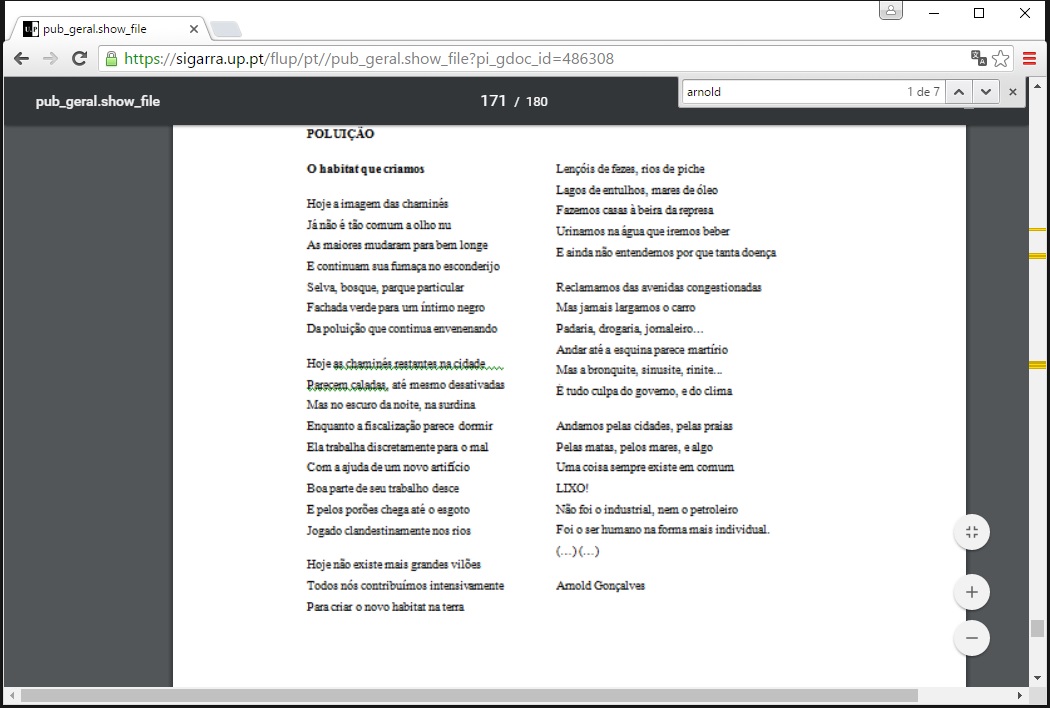Edit the page number 171 field
1050x708 pixels.
(493, 100)
